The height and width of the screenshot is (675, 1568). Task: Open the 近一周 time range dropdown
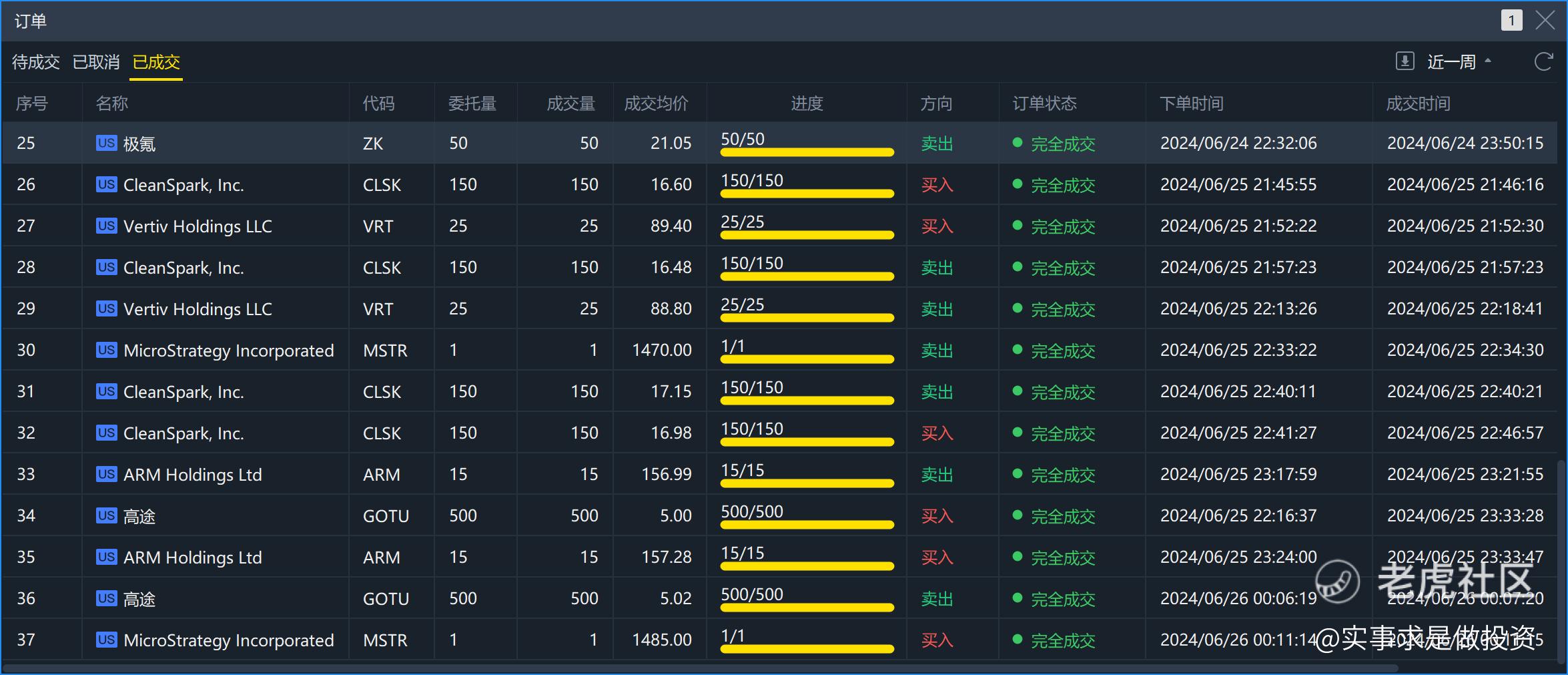point(1459,62)
